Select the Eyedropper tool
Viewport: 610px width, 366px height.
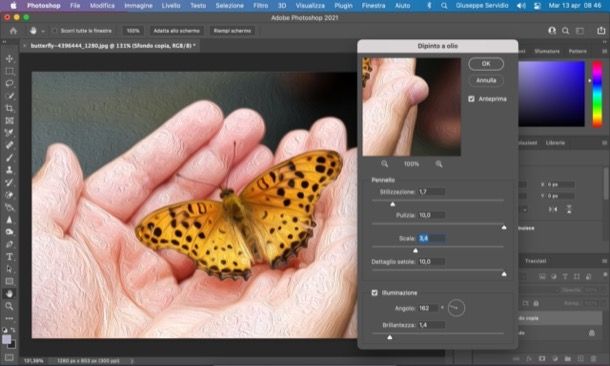tap(9, 133)
